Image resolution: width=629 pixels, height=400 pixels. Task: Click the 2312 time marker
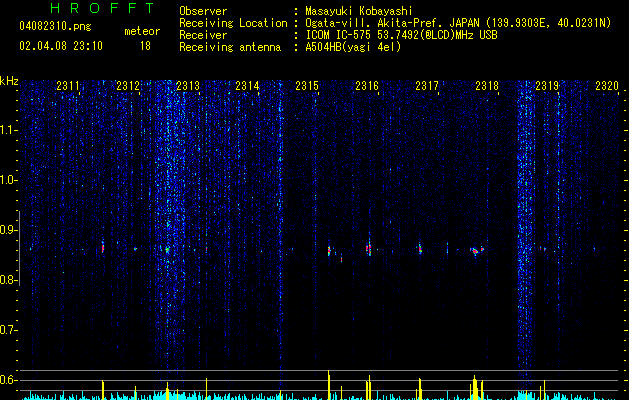tap(128, 86)
